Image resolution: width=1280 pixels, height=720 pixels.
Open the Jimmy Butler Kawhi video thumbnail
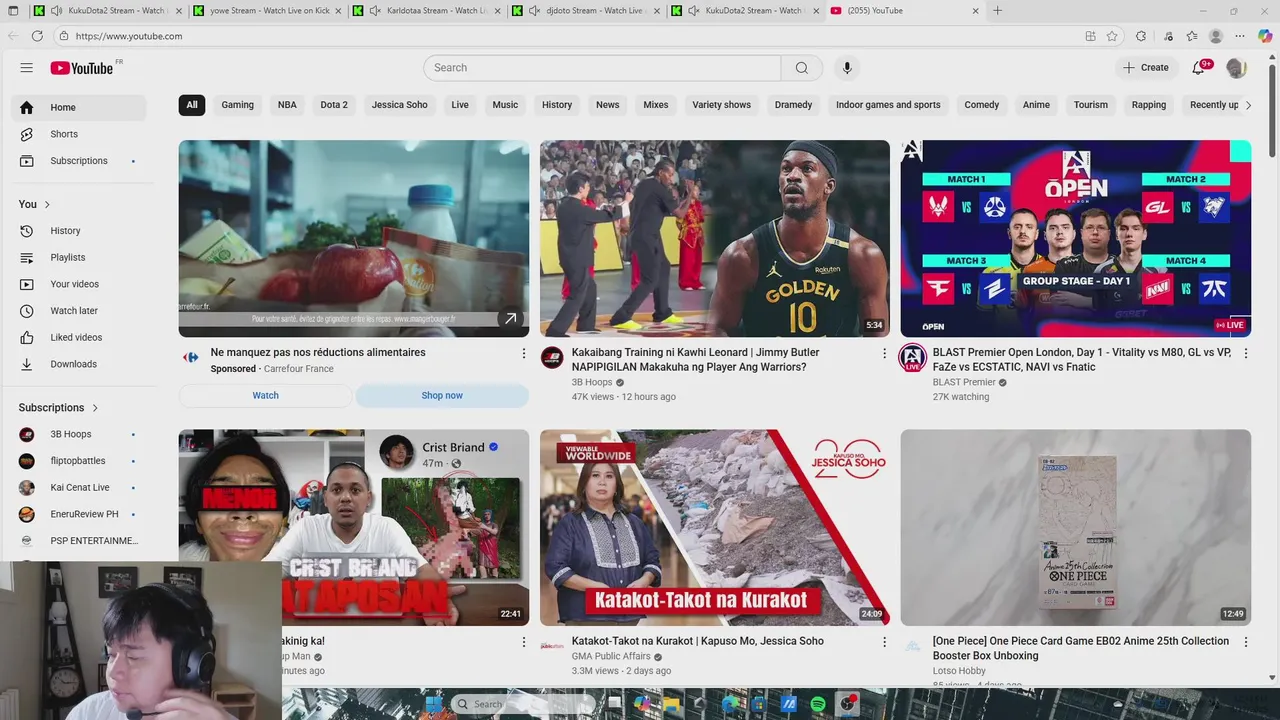tap(714, 238)
